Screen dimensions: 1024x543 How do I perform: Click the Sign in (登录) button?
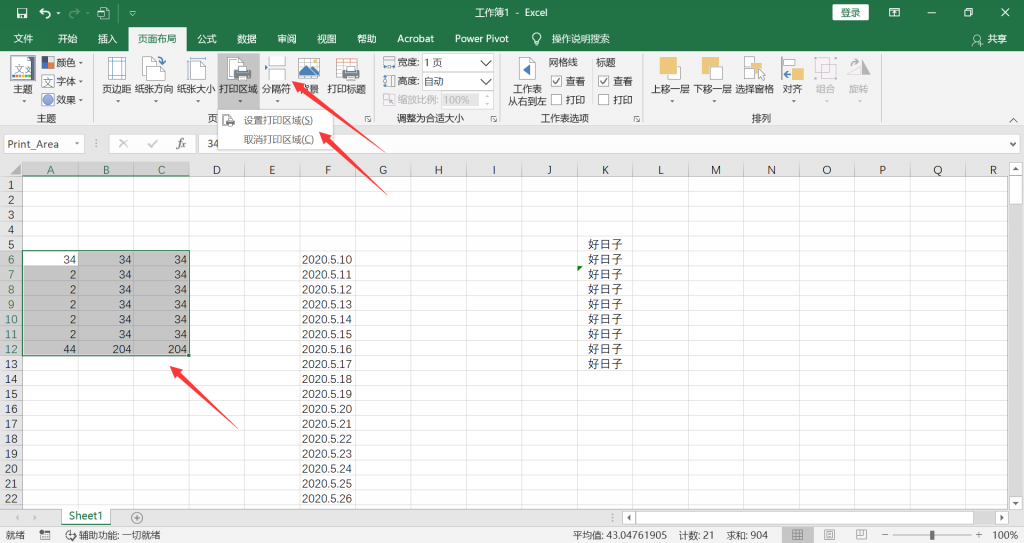coord(850,12)
